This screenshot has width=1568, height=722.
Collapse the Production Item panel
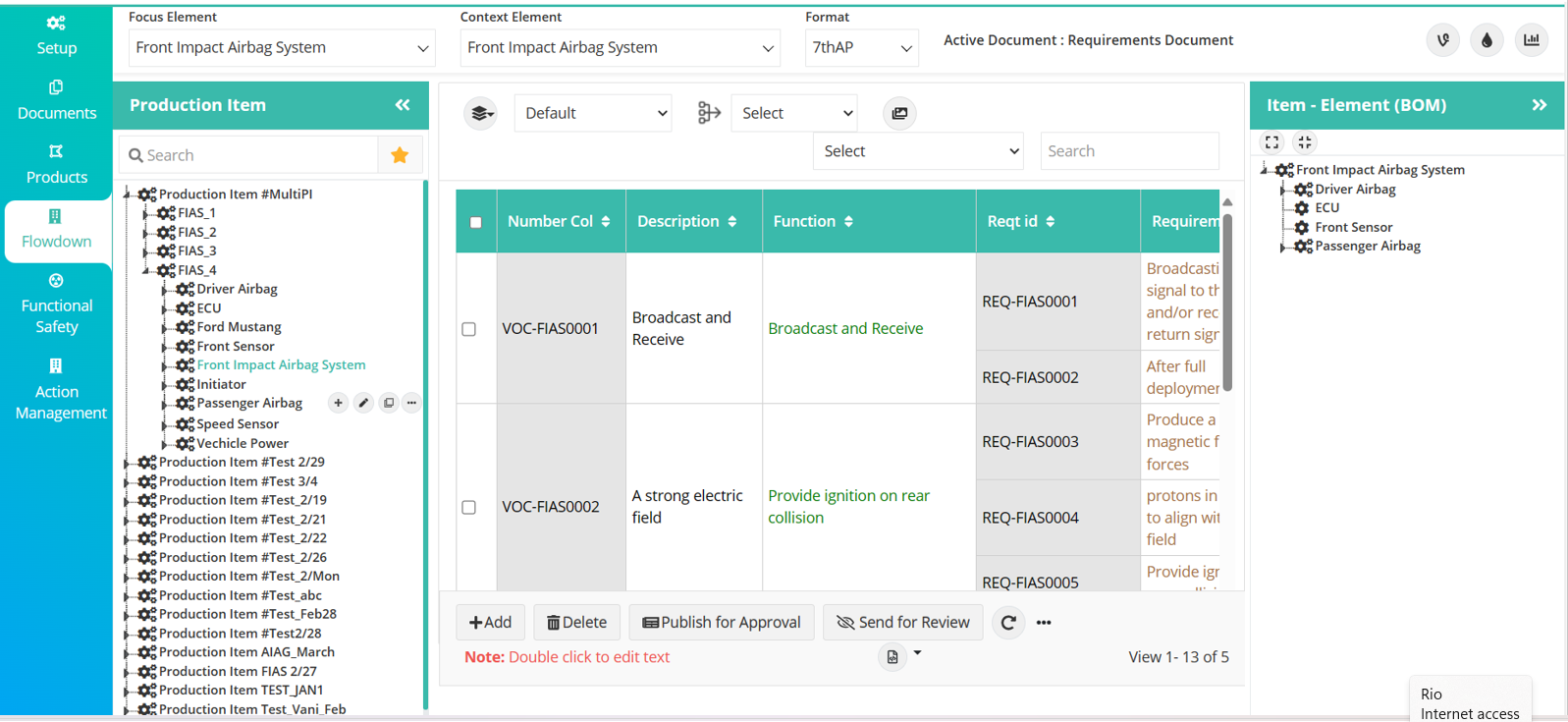click(403, 105)
